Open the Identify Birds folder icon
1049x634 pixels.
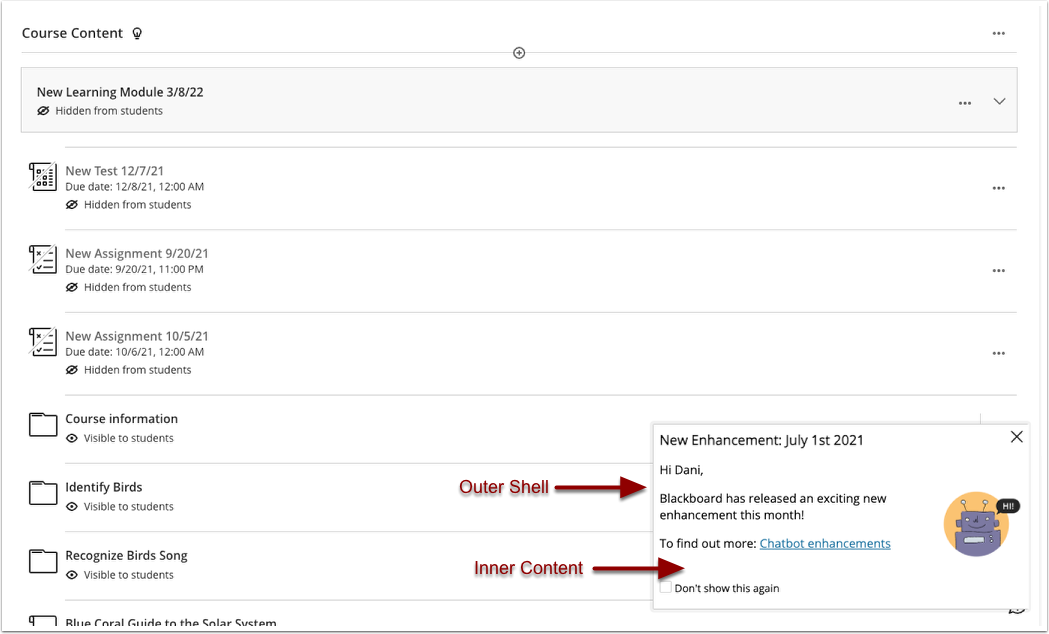point(42,493)
